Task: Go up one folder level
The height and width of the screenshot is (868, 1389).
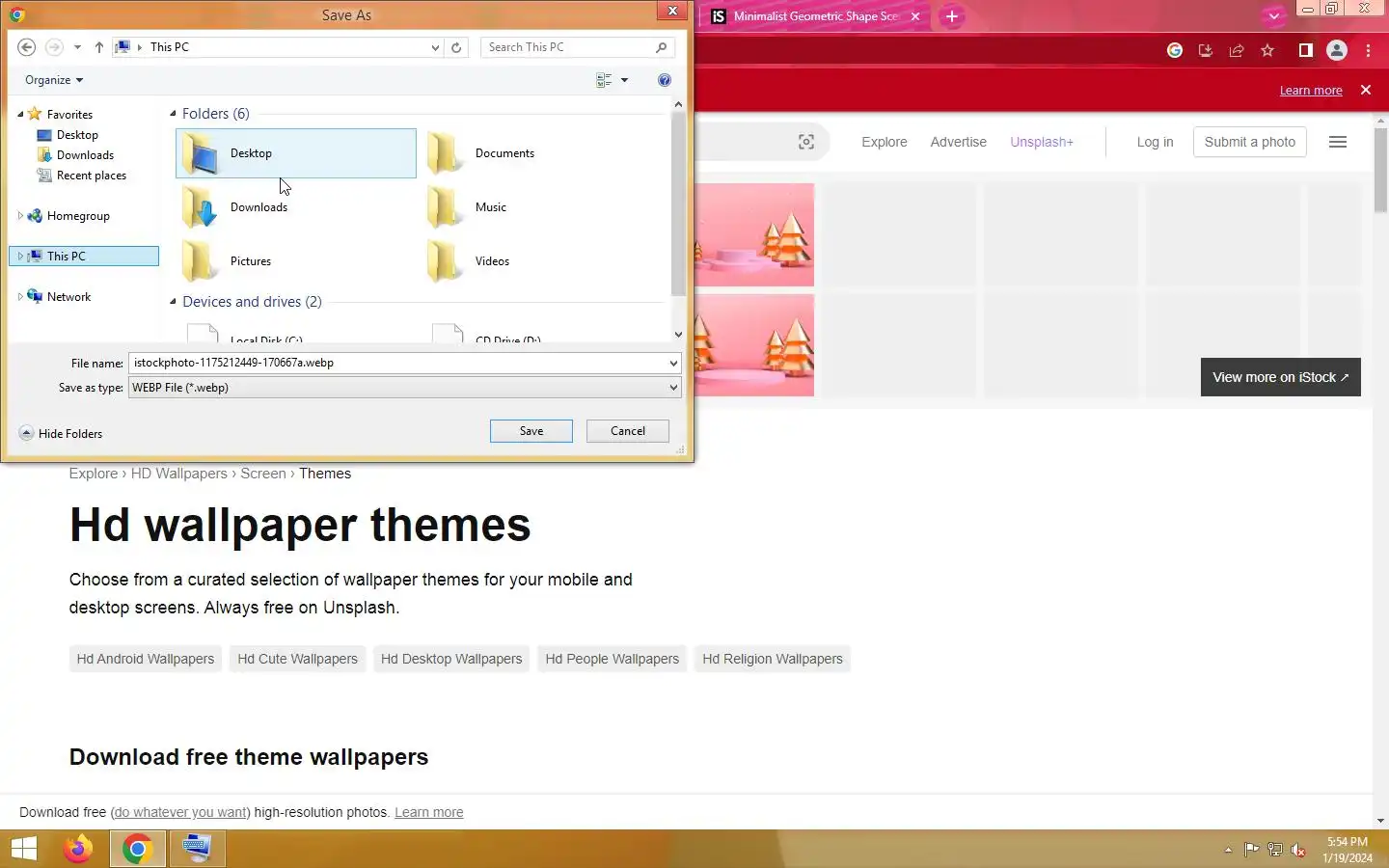Action: click(x=98, y=47)
